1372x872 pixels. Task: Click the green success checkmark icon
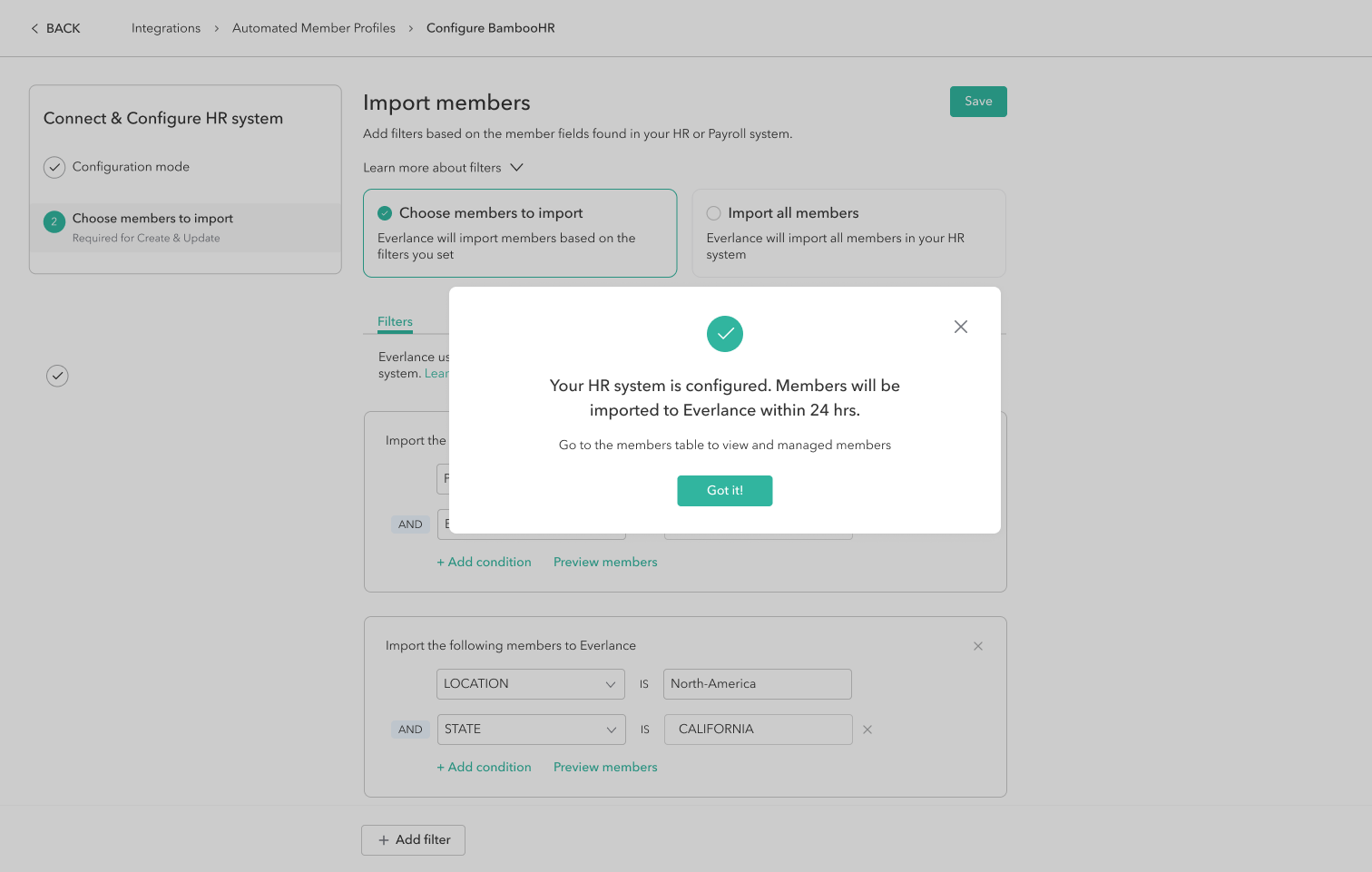724,334
